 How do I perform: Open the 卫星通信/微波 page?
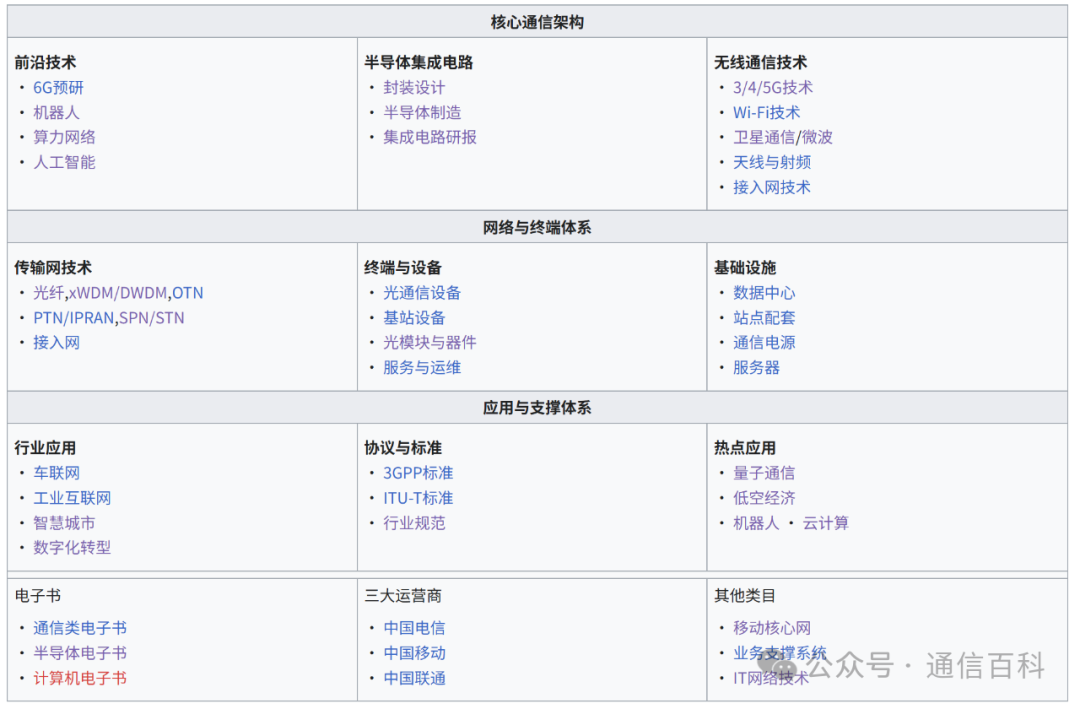coord(782,137)
